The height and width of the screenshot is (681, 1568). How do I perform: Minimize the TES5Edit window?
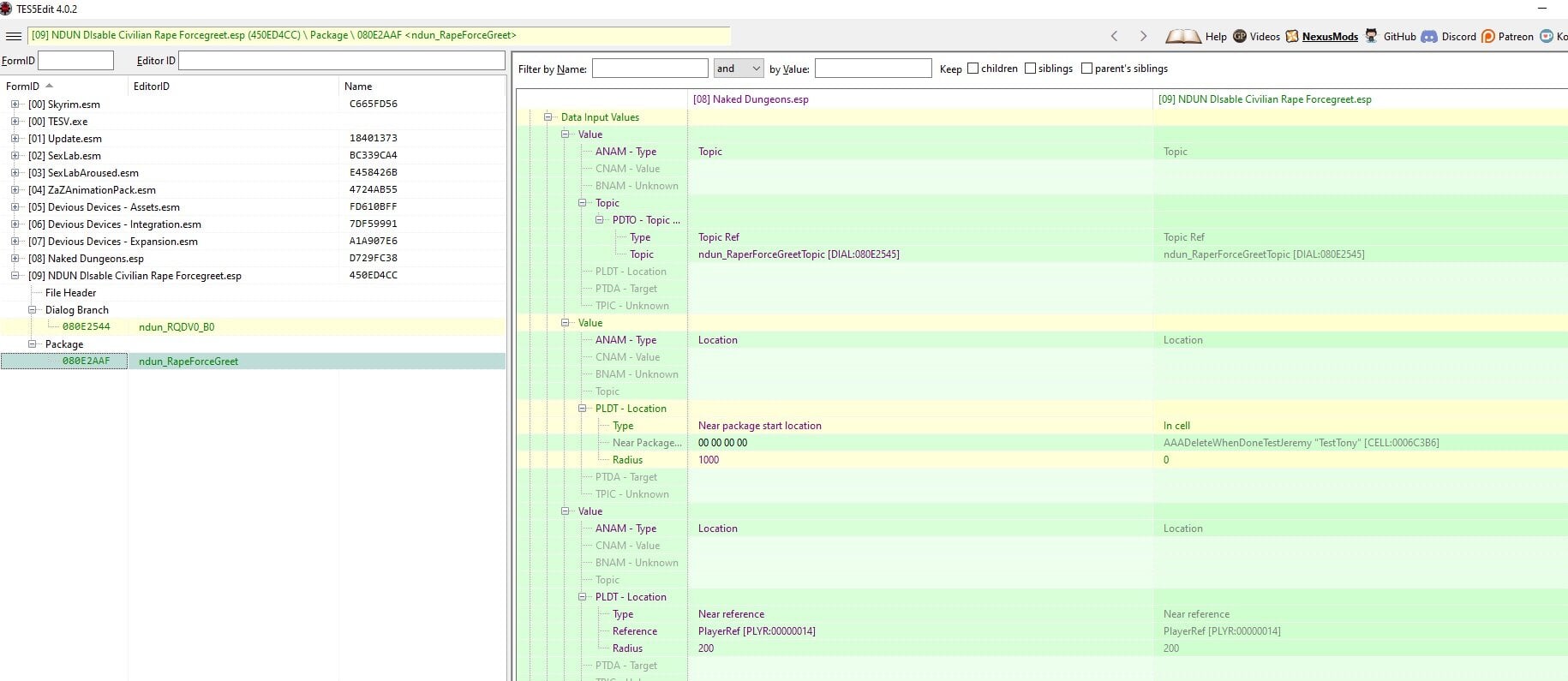[1543, 9]
